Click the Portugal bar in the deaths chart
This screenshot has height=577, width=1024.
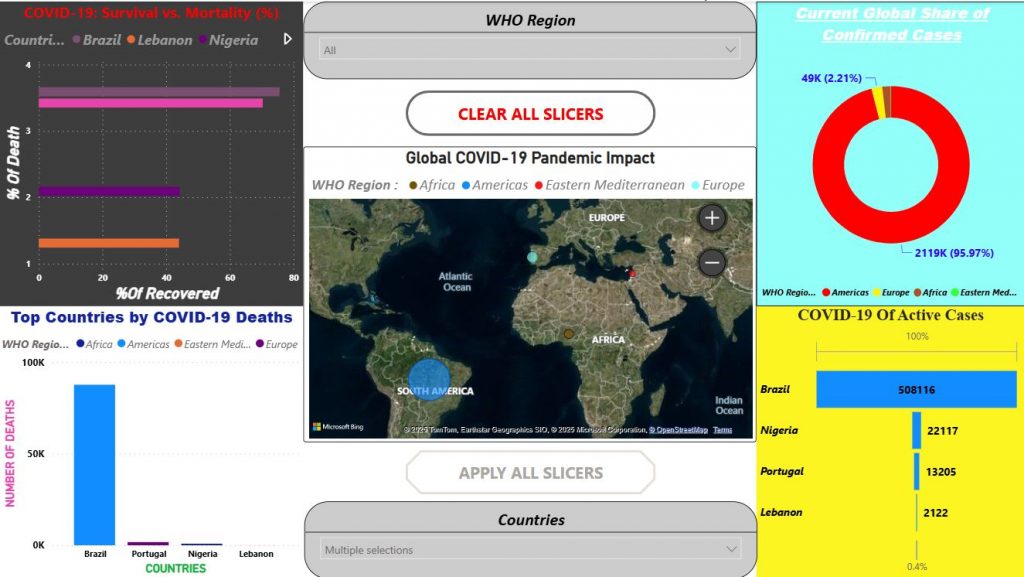(x=148, y=543)
